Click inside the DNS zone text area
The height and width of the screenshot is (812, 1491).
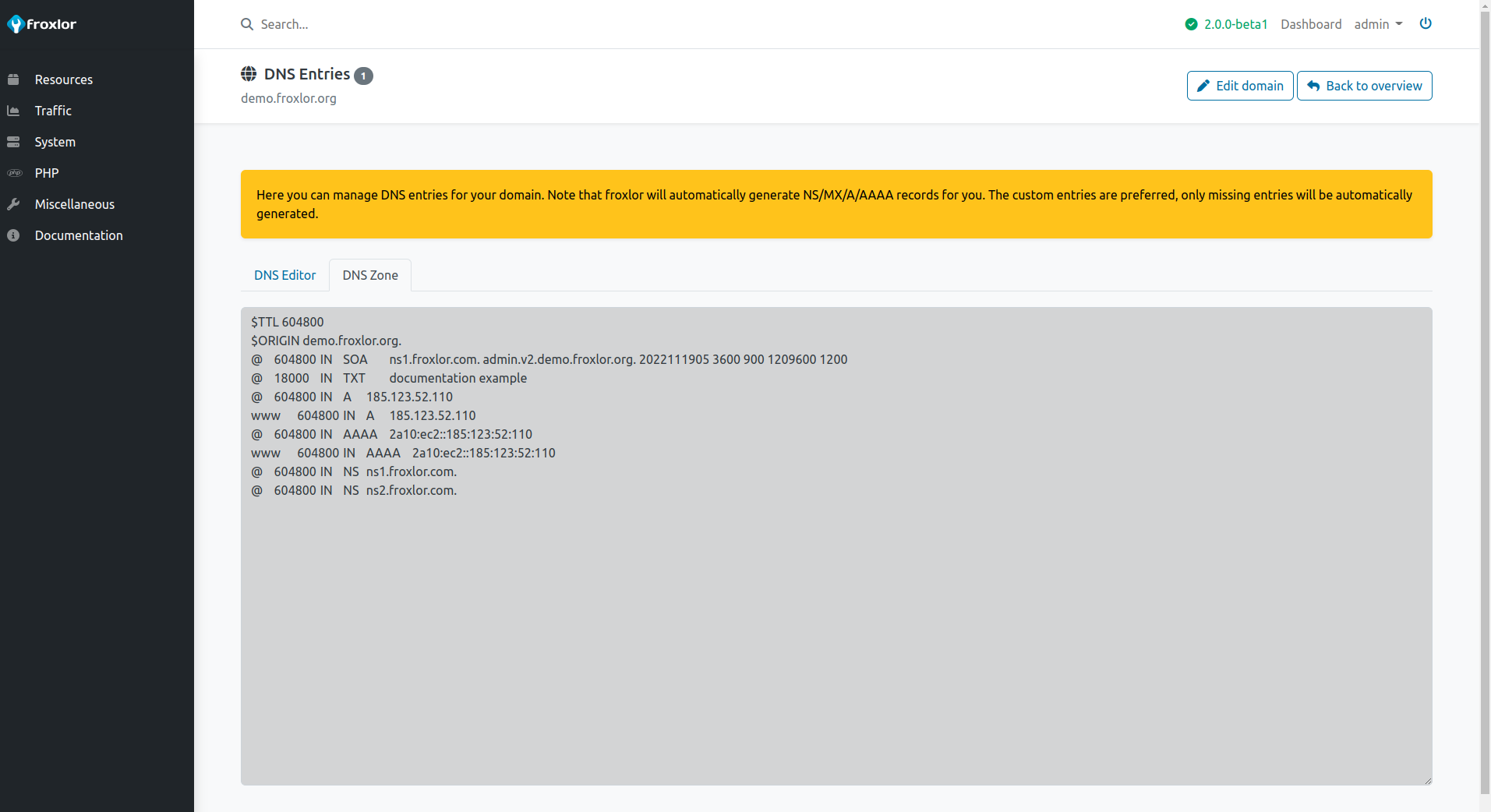[x=836, y=623]
